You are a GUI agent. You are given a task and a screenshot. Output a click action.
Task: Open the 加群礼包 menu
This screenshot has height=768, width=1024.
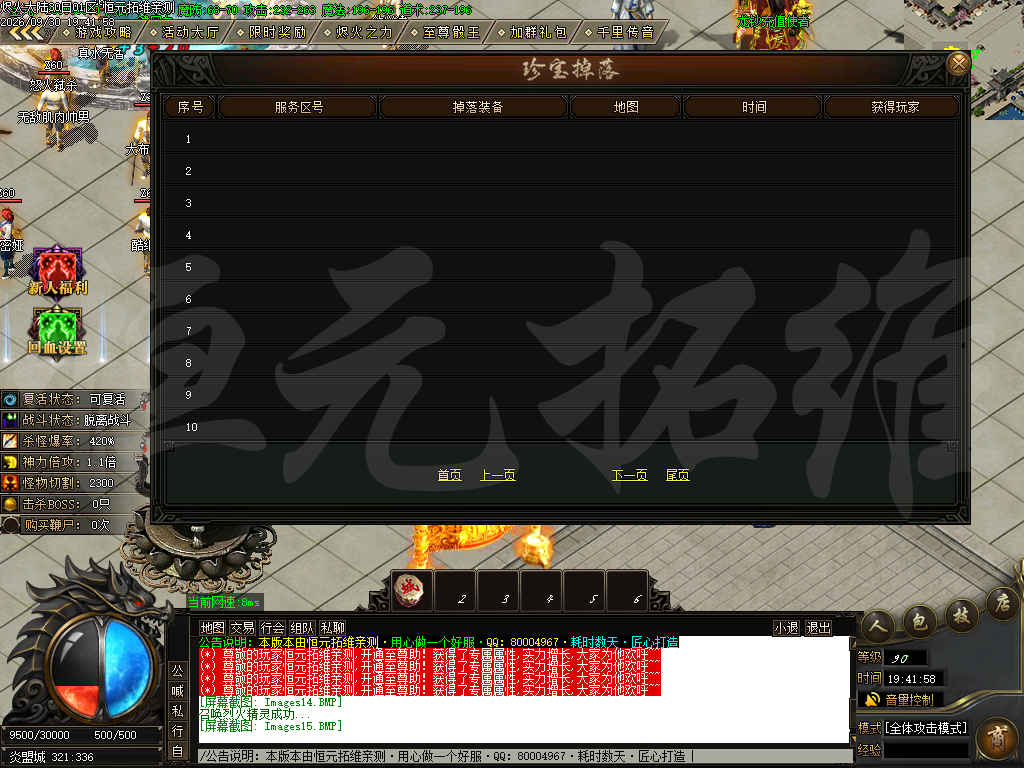tap(533, 32)
